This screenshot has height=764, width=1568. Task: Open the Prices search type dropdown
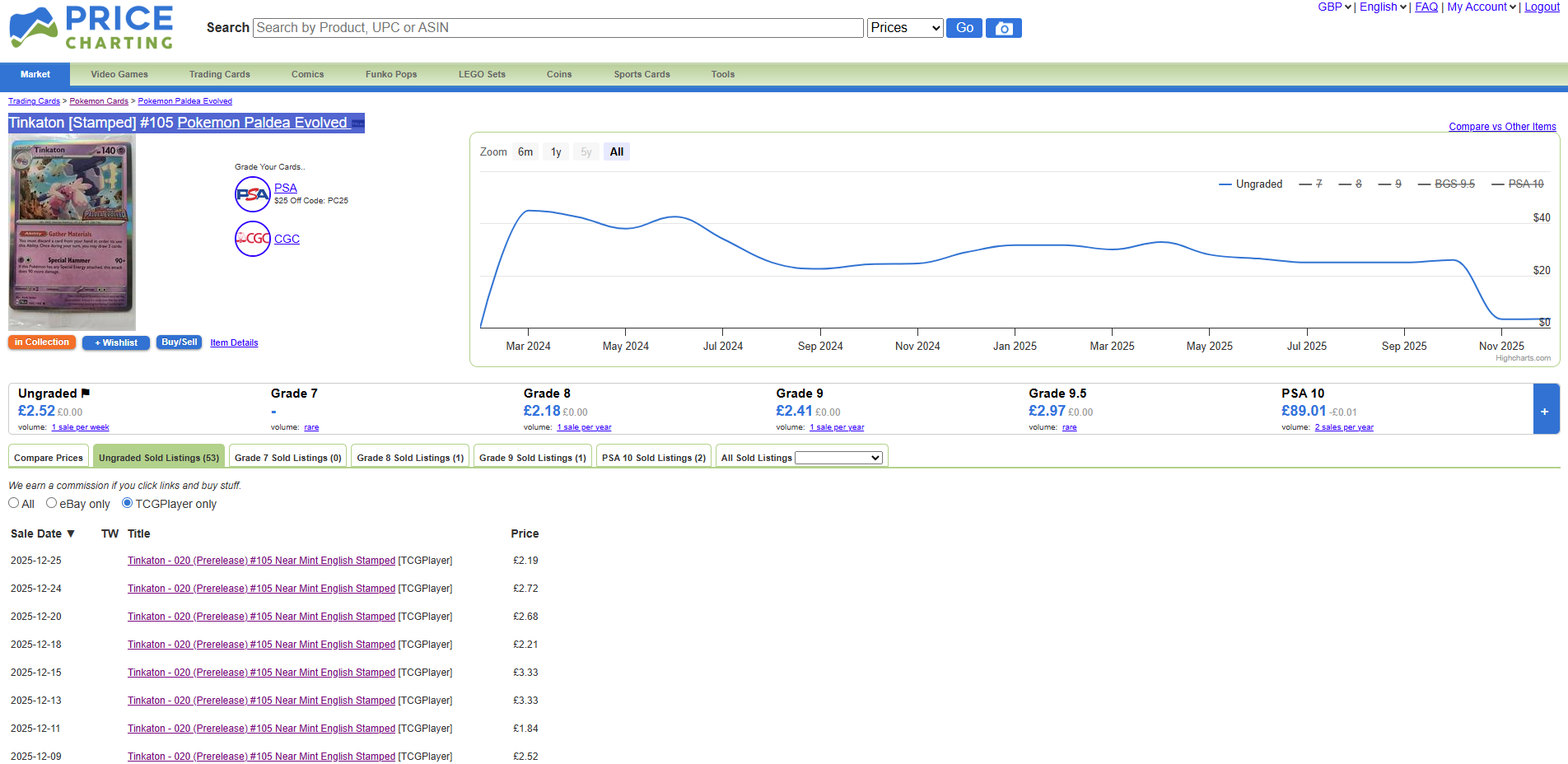[904, 28]
